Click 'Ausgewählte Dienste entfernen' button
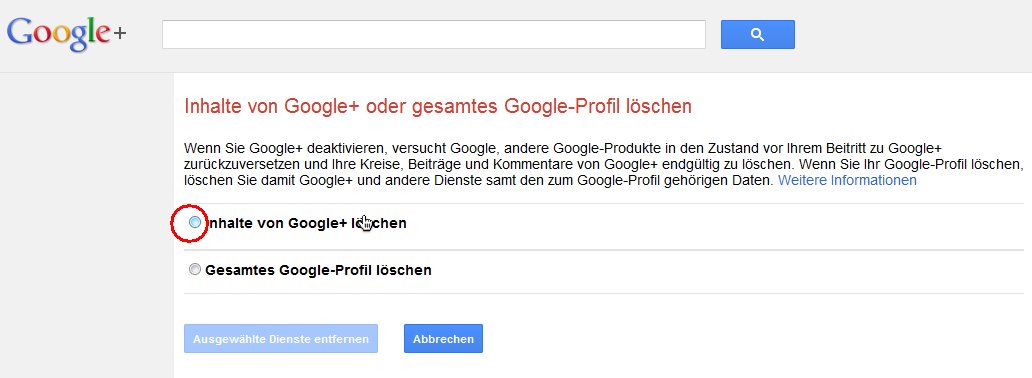The height and width of the screenshot is (378, 1032). [x=281, y=338]
